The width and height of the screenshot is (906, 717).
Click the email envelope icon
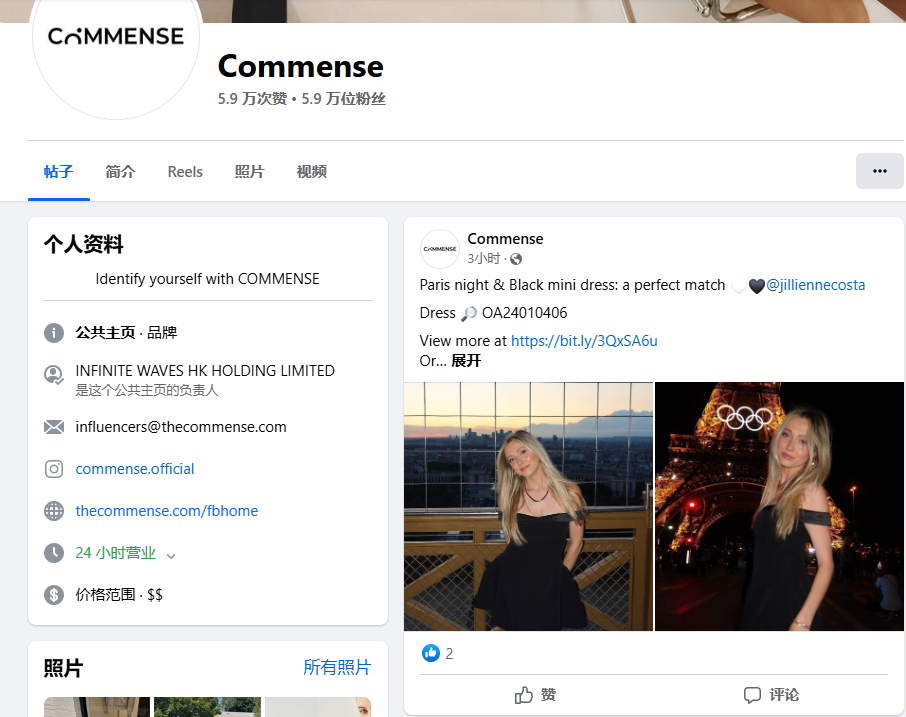(x=54, y=427)
